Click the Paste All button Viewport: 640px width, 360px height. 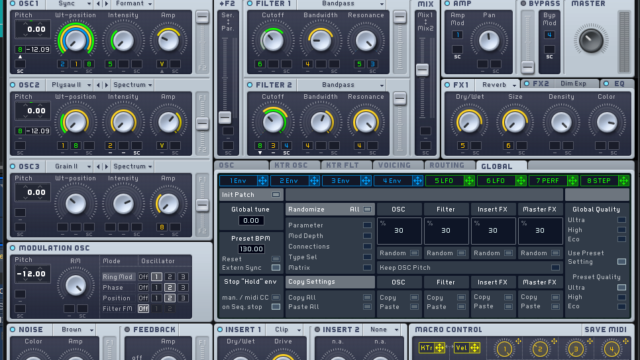point(330,307)
